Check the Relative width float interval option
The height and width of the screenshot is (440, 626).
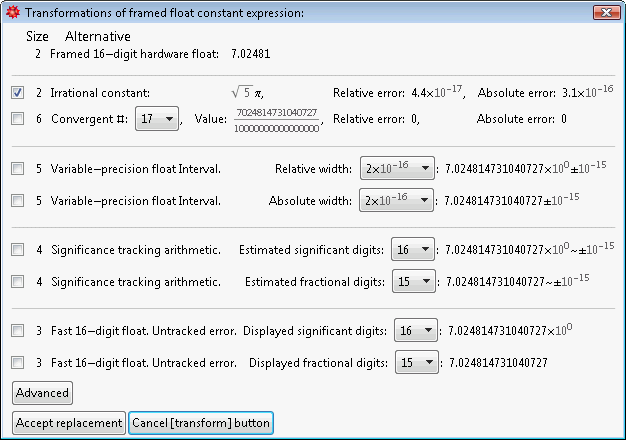pos(18,169)
